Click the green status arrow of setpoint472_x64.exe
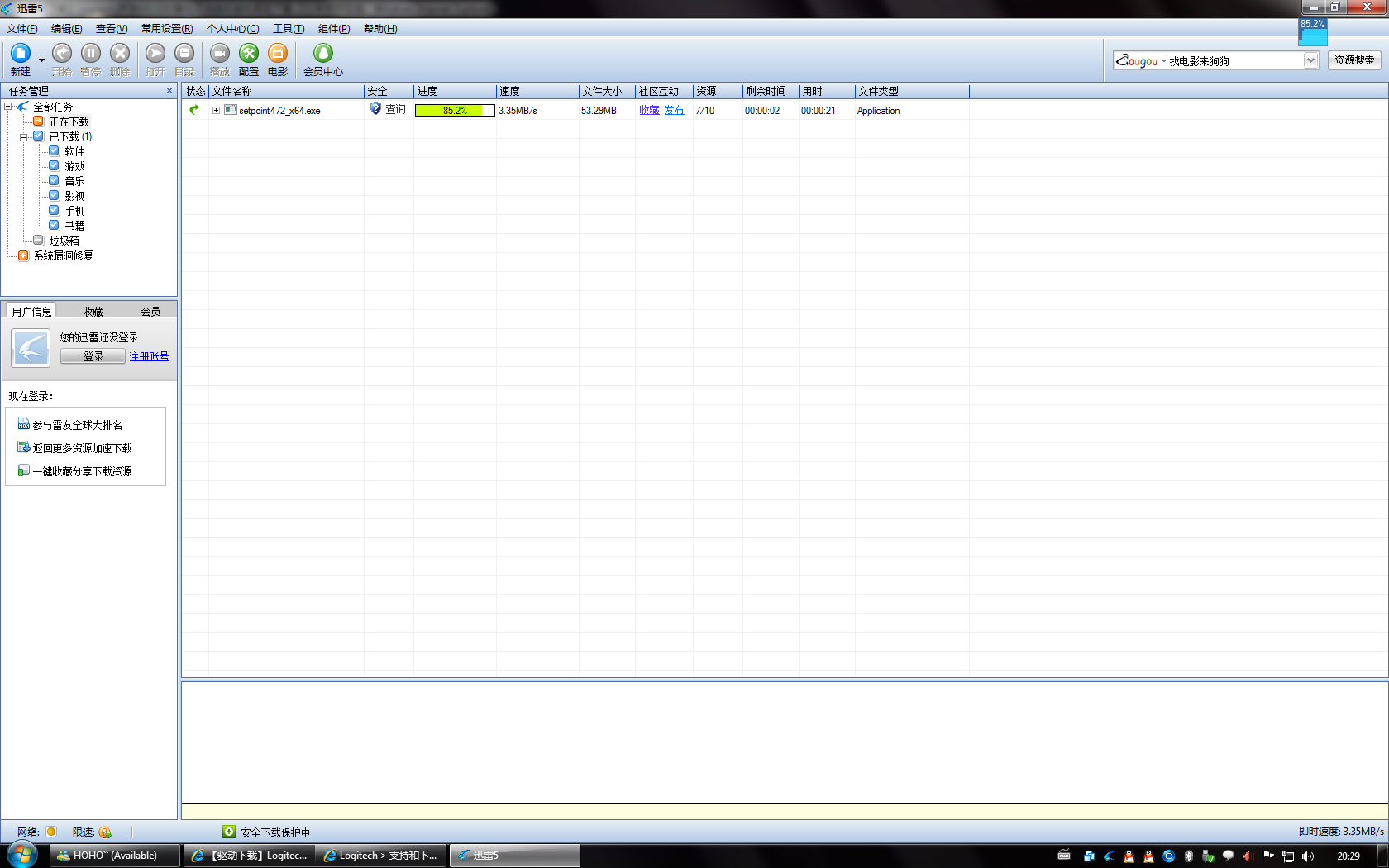The height and width of the screenshot is (868, 1389). (194, 110)
